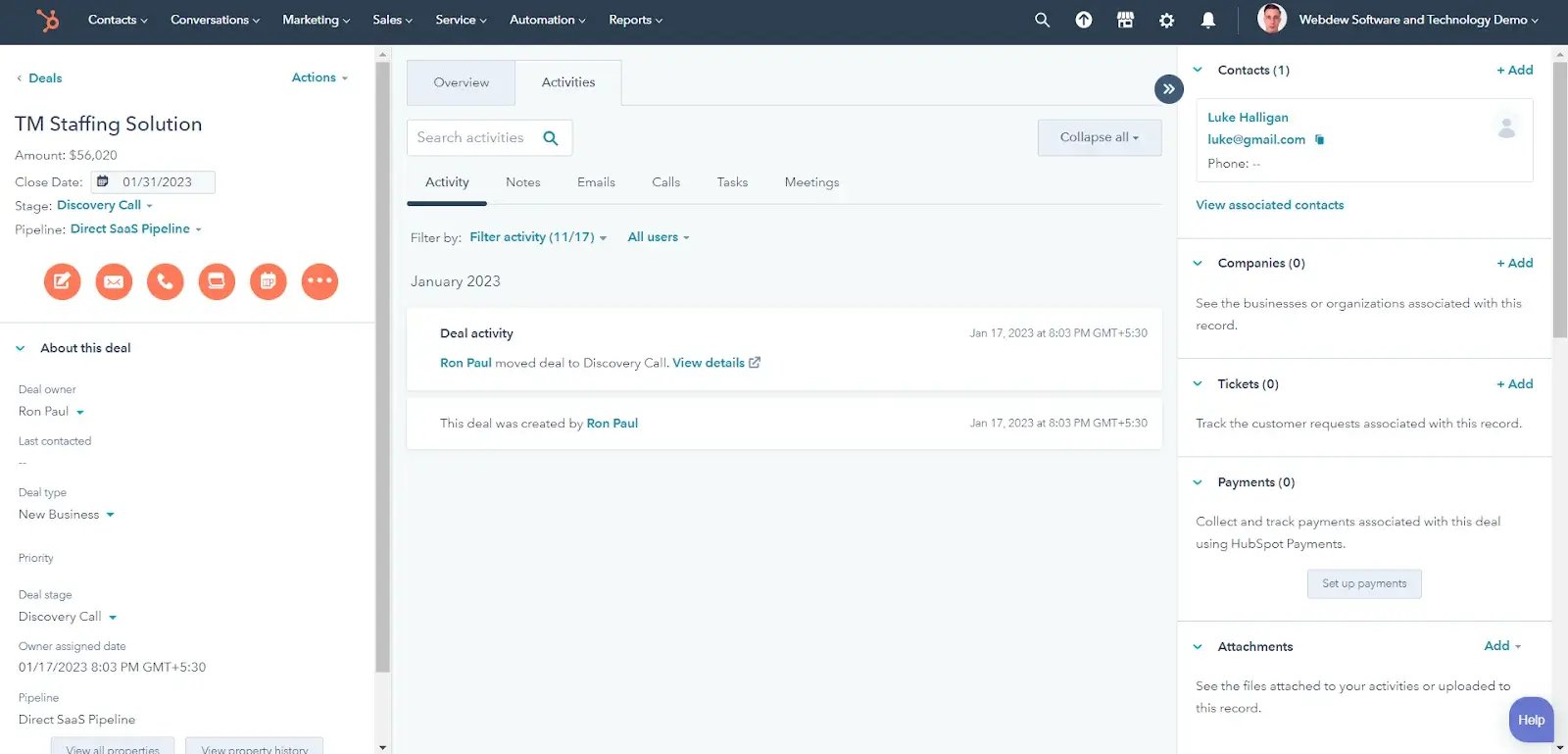Click the HubSpot sprocket logo
The image size is (1568, 754).
[x=47, y=20]
